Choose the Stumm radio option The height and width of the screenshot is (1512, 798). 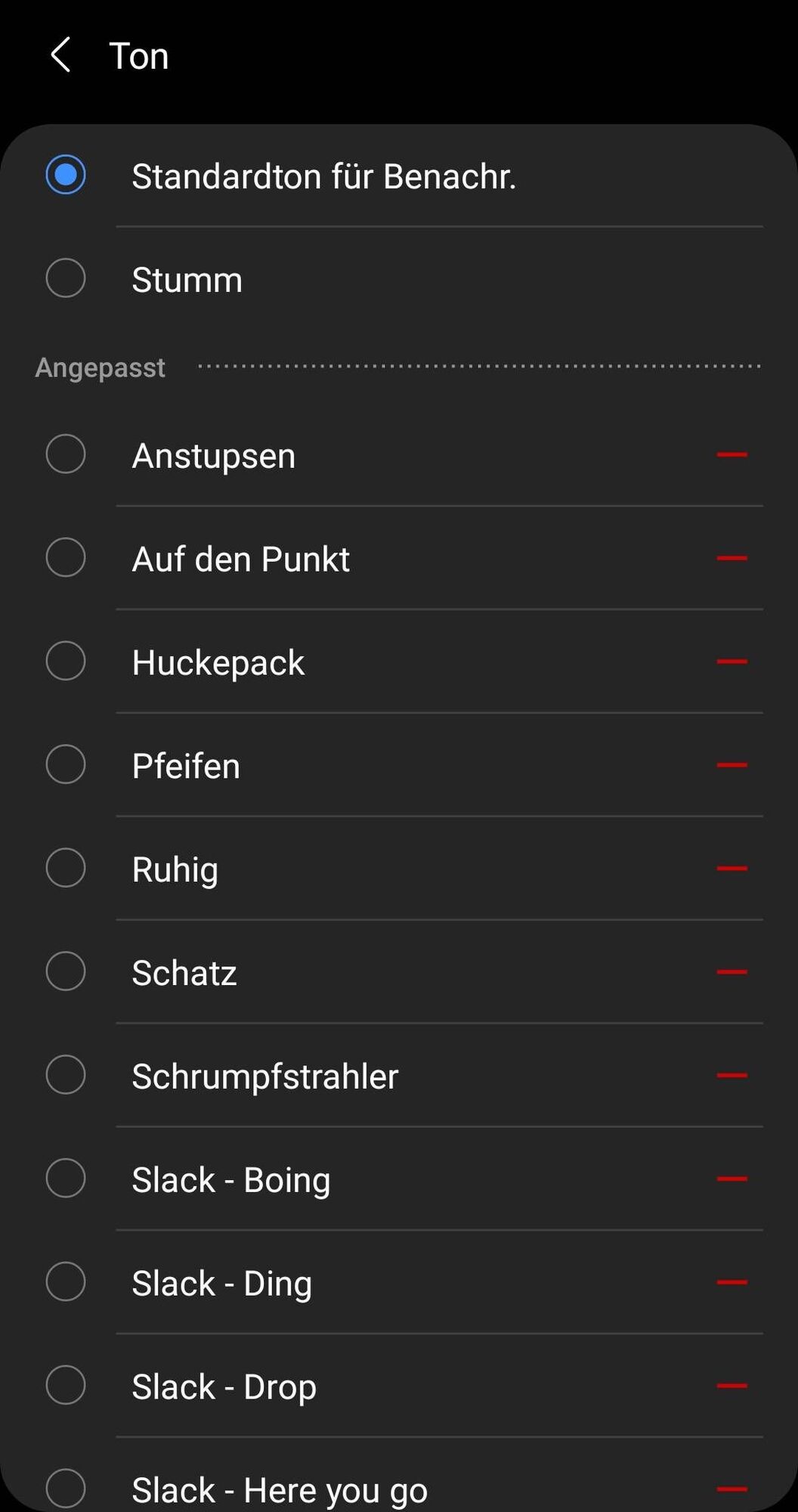[x=66, y=278]
